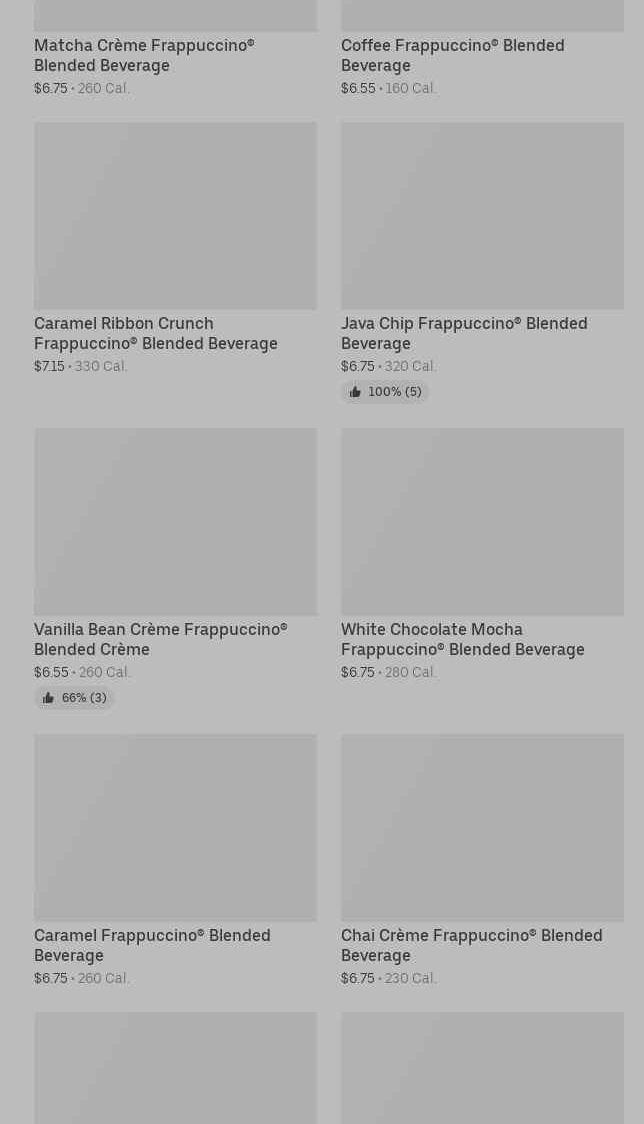Select White Chocolate Mocha Frappuccino title
Viewport: 644px width, 1124px height.
pyautogui.click(x=463, y=639)
